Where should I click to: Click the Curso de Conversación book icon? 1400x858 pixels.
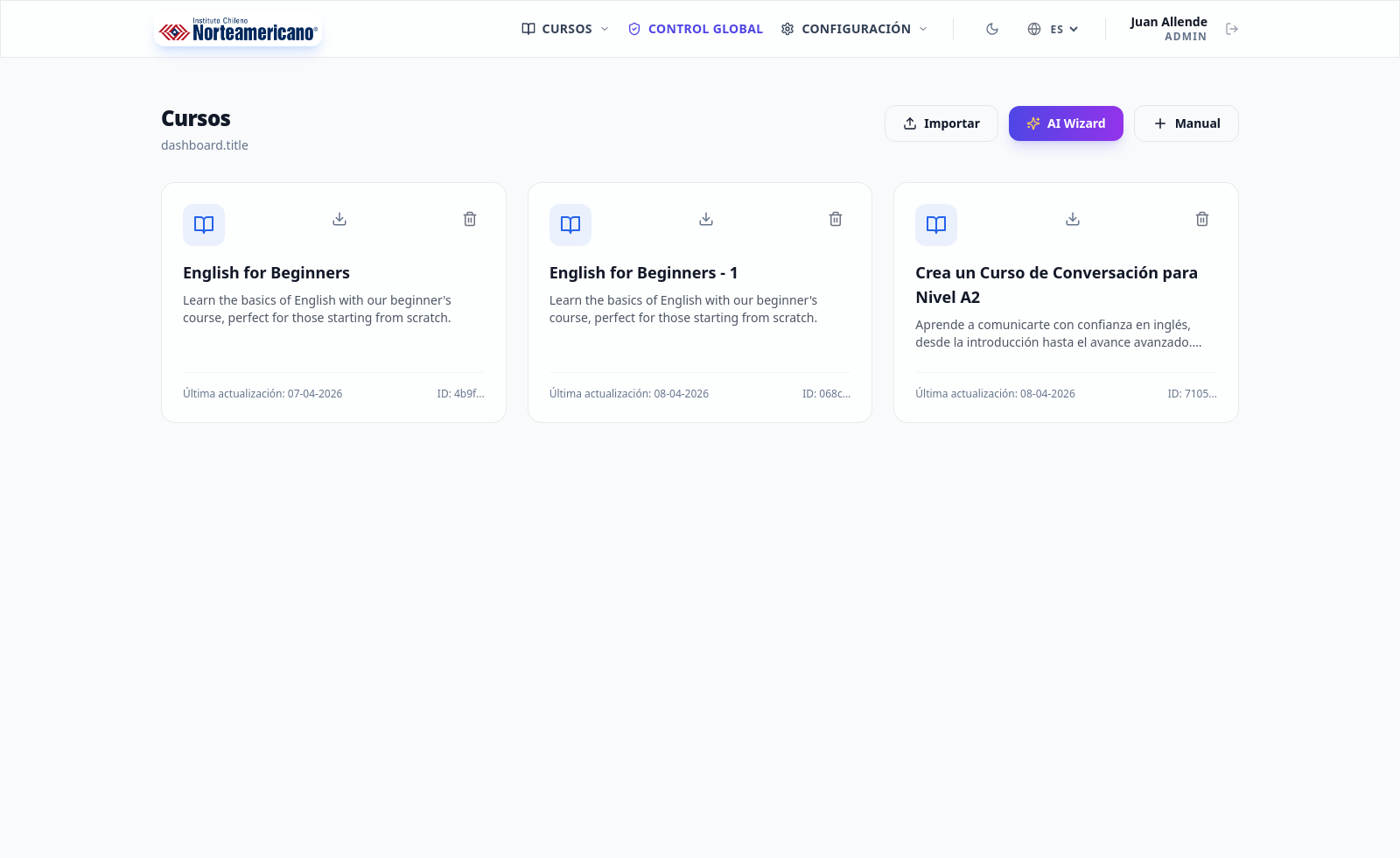coord(936,225)
